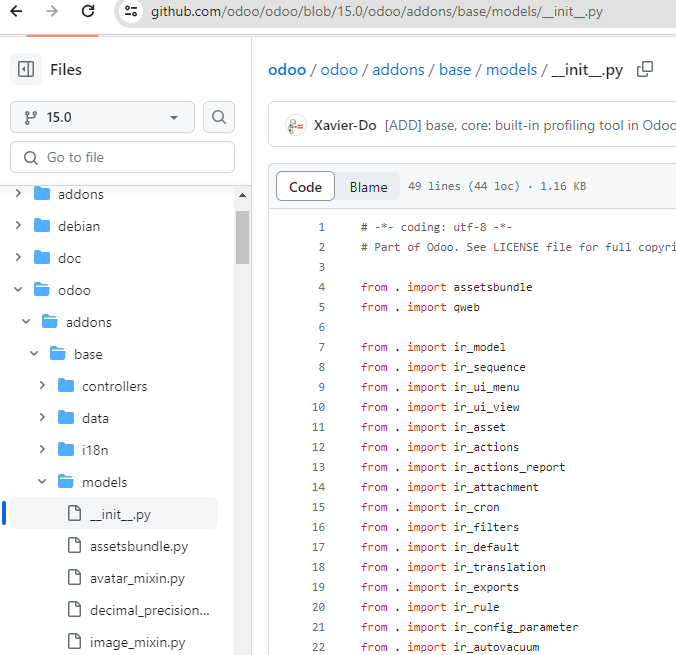Click the file icon beside image_mixin.py
Image resolution: width=676 pixels, height=655 pixels.
[x=75, y=641]
